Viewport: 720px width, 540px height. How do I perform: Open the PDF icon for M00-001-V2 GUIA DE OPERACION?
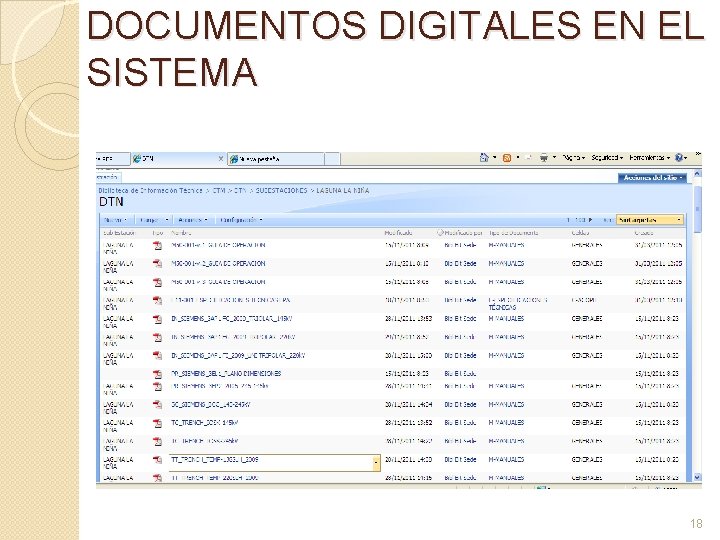click(x=158, y=264)
